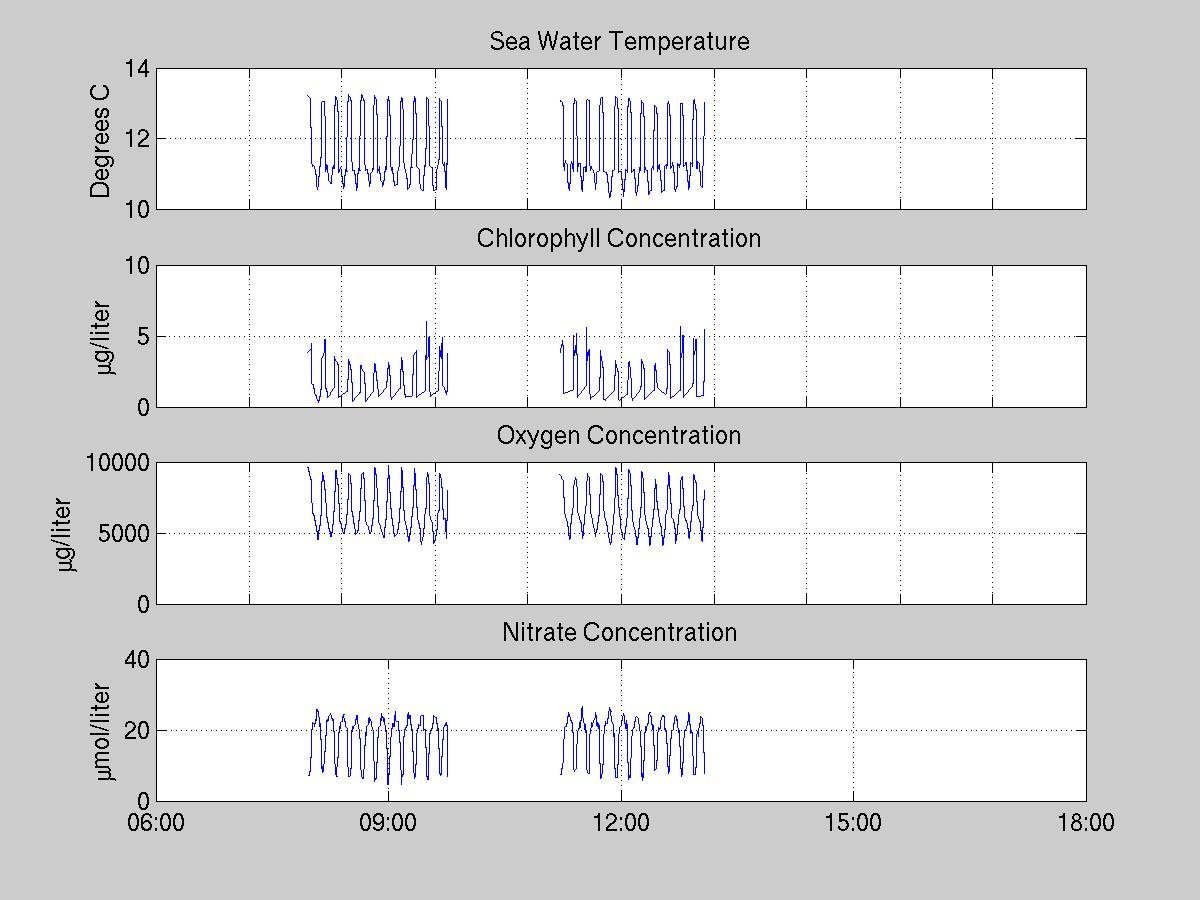Click the Oxygen Concentration plot title
Image resolution: width=1200 pixels, height=900 pixels.
pos(619,436)
